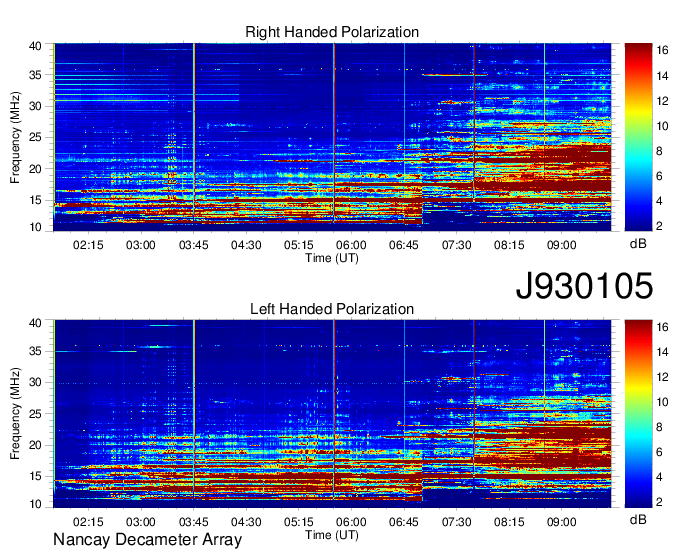Click 10 MHz tick on Right Handed plot

(35, 227)
